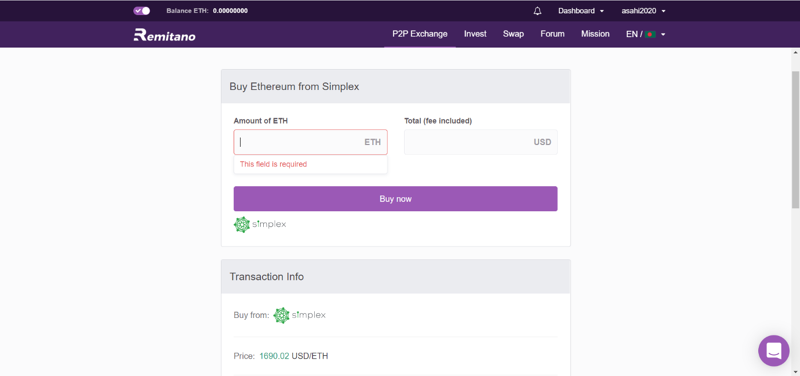
Task: Click the Total fee included USD field
Action: pyautogui.click(x=481, y=142)
